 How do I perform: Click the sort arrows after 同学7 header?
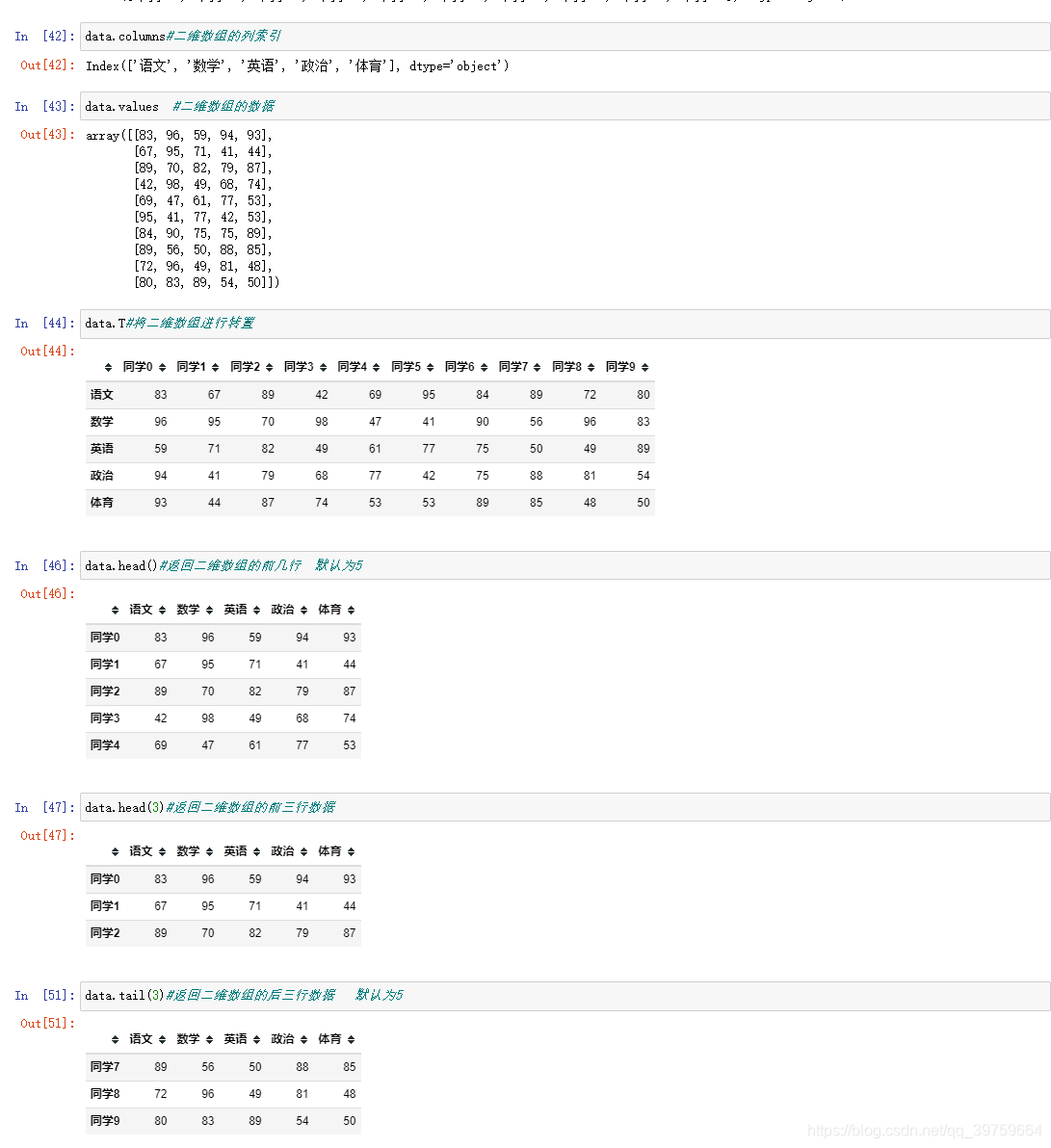tap(538, 368)
